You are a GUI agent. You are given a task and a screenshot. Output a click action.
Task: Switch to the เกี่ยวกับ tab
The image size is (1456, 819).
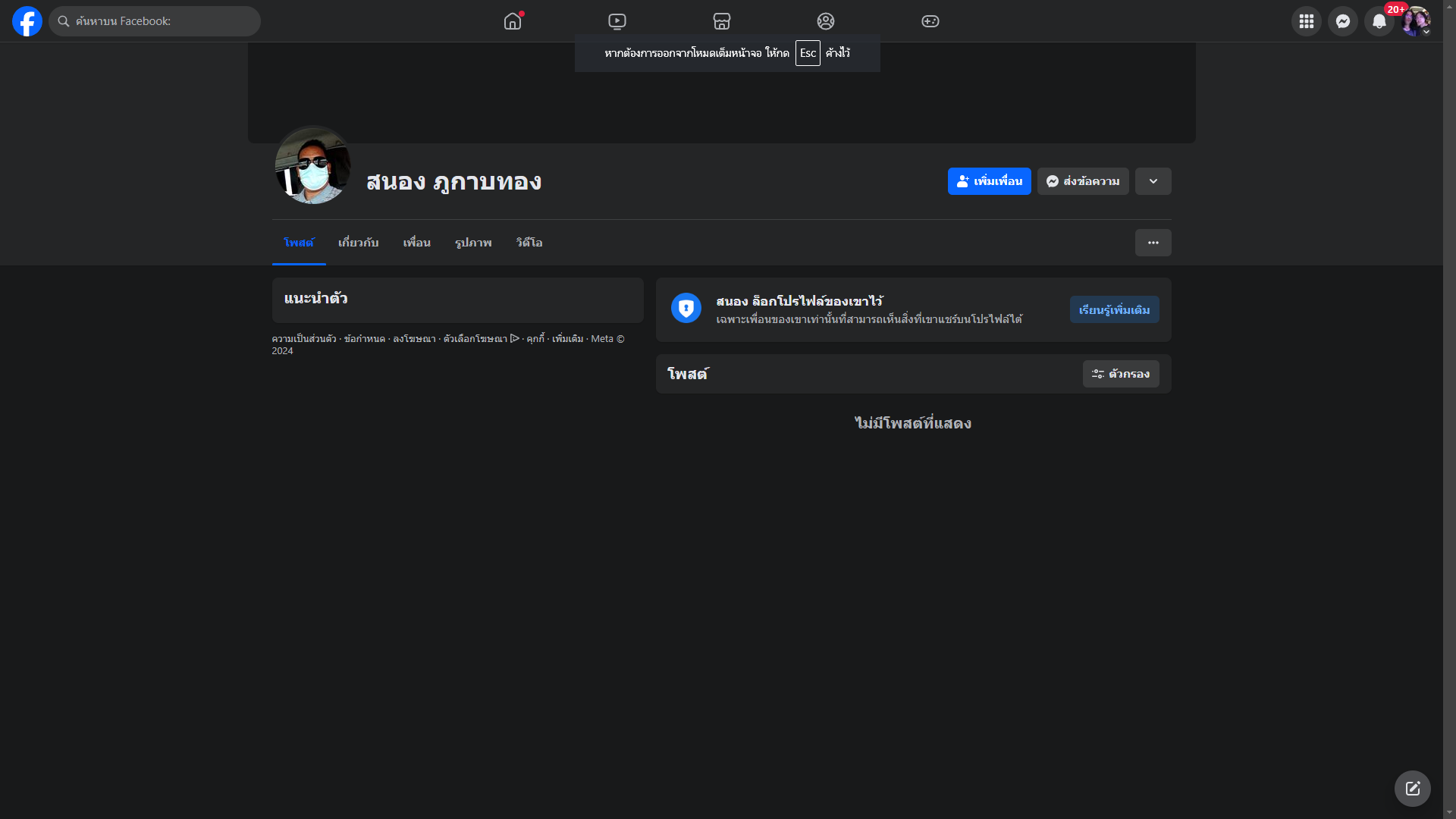pyautogui.click(x=358, y=243)
